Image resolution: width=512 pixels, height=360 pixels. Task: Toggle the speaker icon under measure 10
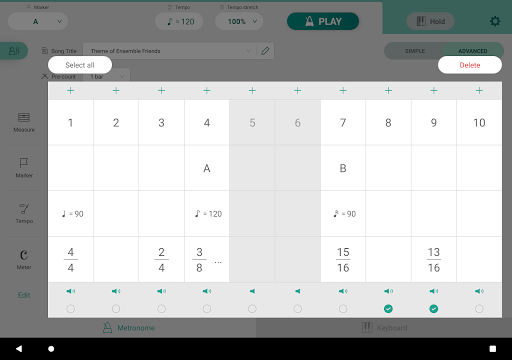coord(479,291)
